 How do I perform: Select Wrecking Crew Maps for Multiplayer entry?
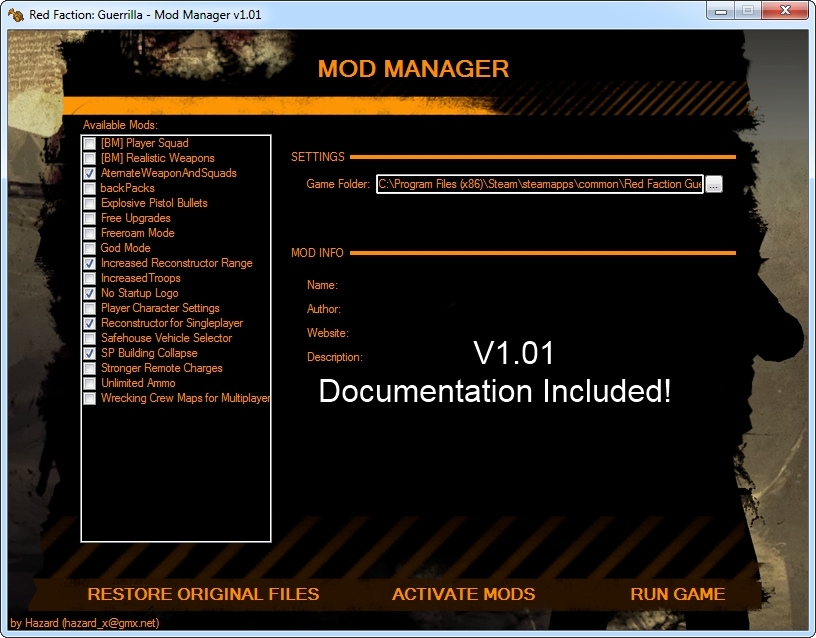click(185, 398)
